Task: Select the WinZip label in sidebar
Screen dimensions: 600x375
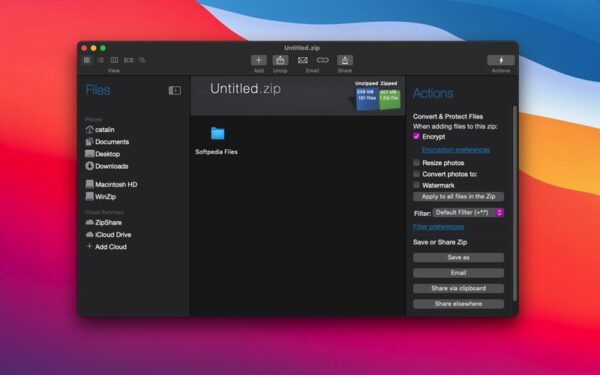Action: pos(106,197)
